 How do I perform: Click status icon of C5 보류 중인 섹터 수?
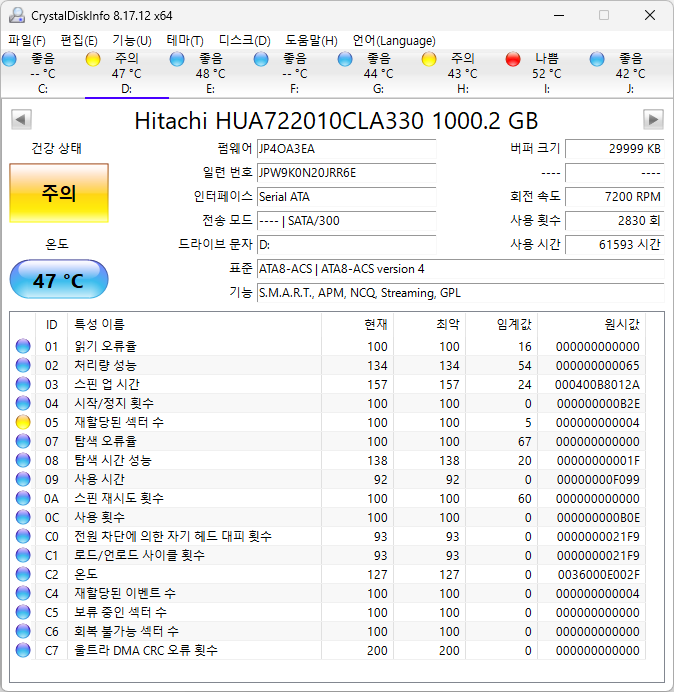[x=23, y=612]
